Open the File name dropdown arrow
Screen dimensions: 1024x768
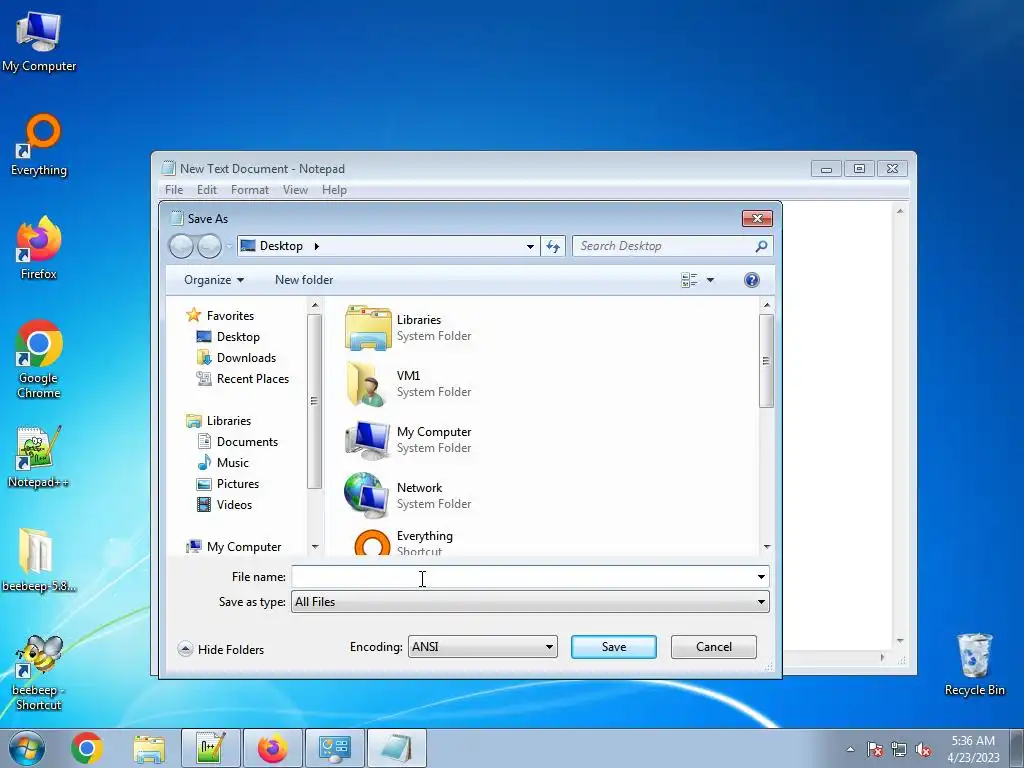tap(761, 577)
